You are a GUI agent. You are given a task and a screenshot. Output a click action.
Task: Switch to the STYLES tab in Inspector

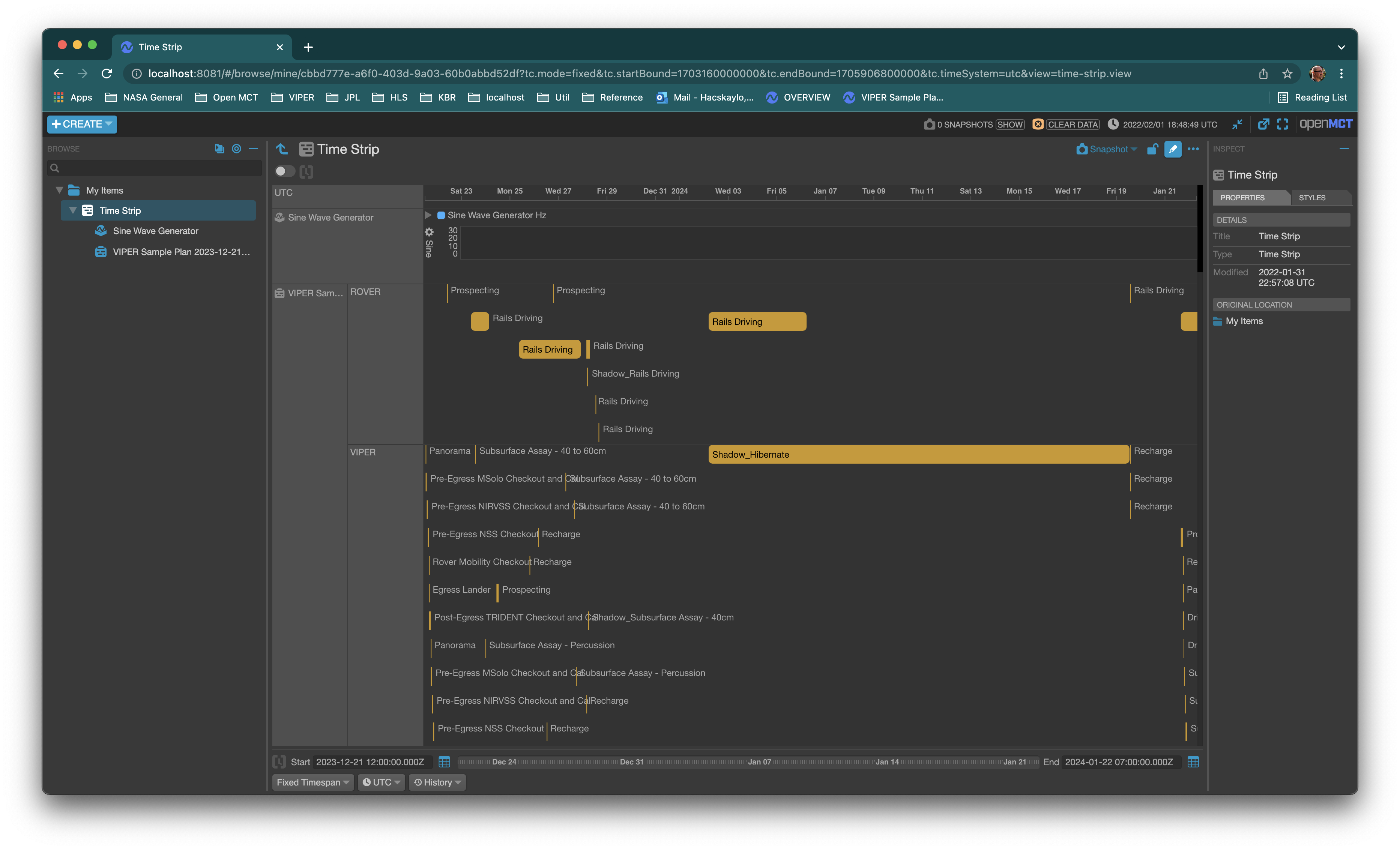pyautogui.click(x=1313, y=197)
